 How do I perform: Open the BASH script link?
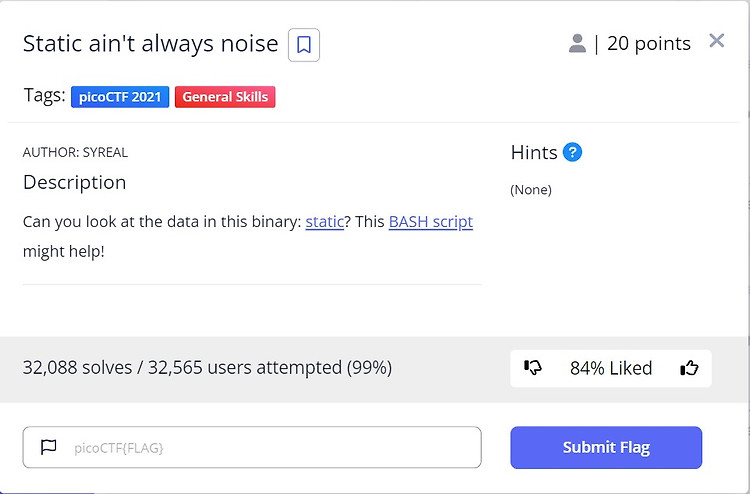[430, 222]
